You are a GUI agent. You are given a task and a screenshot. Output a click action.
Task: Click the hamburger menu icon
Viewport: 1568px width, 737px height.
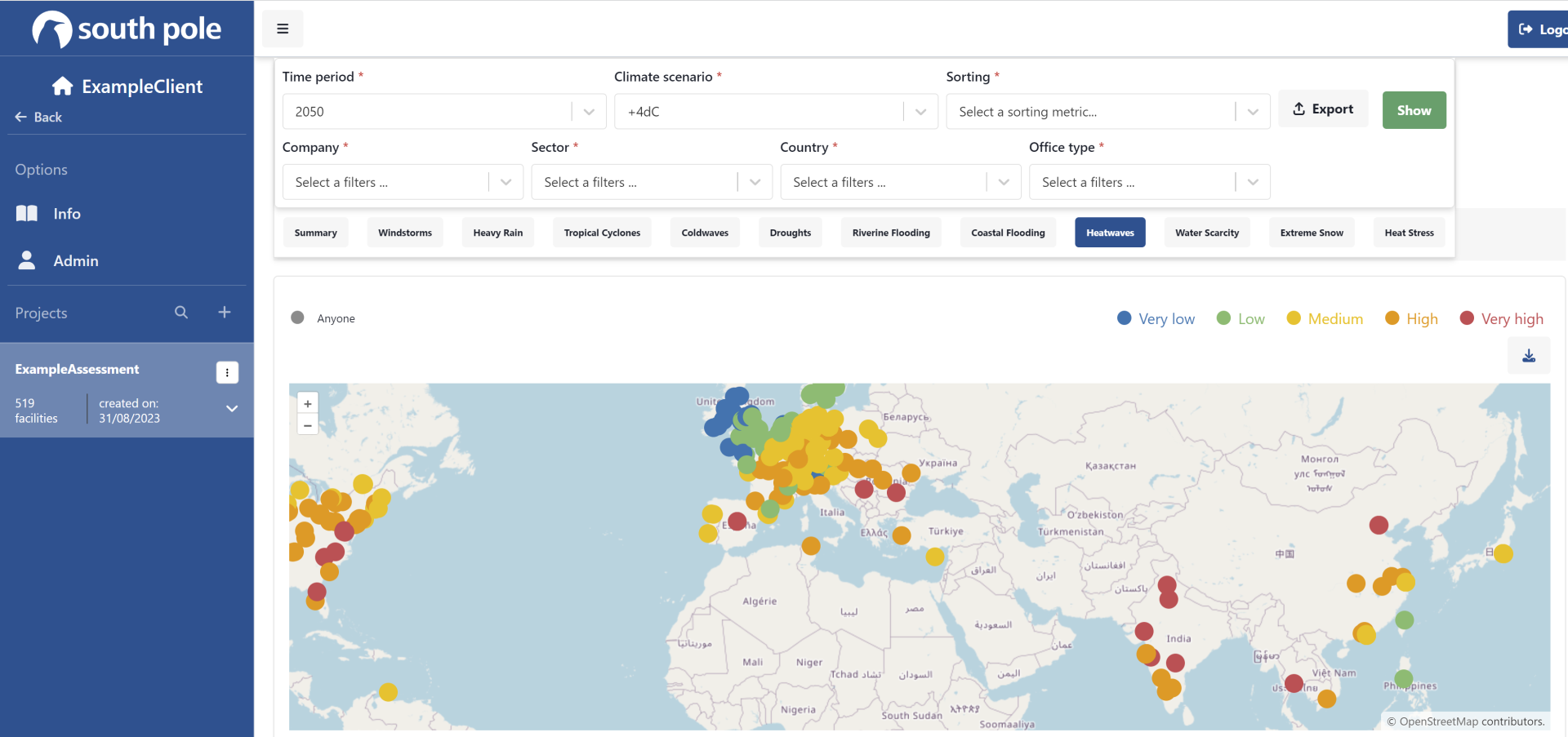click(283, 29)
